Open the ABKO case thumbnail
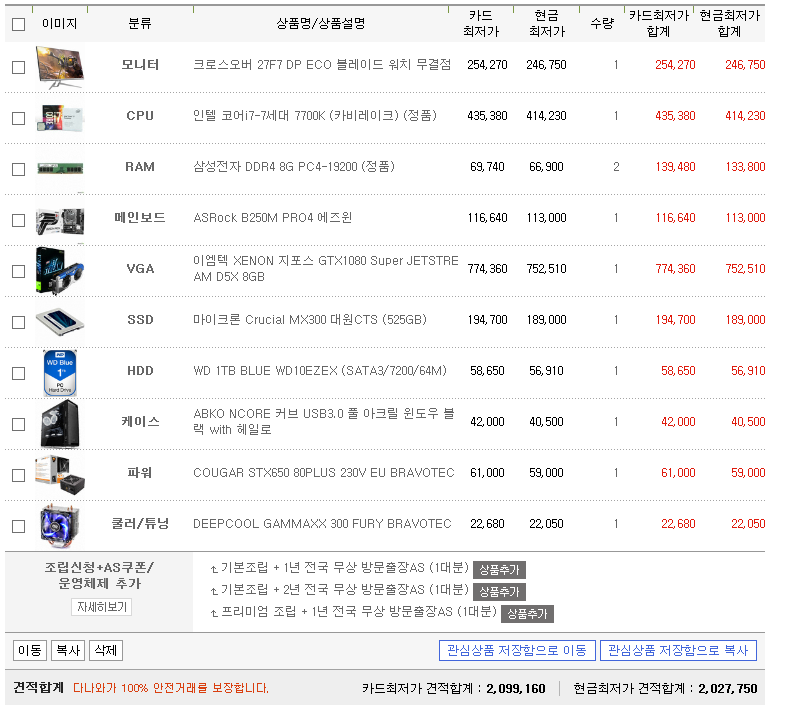 [60, 424]
